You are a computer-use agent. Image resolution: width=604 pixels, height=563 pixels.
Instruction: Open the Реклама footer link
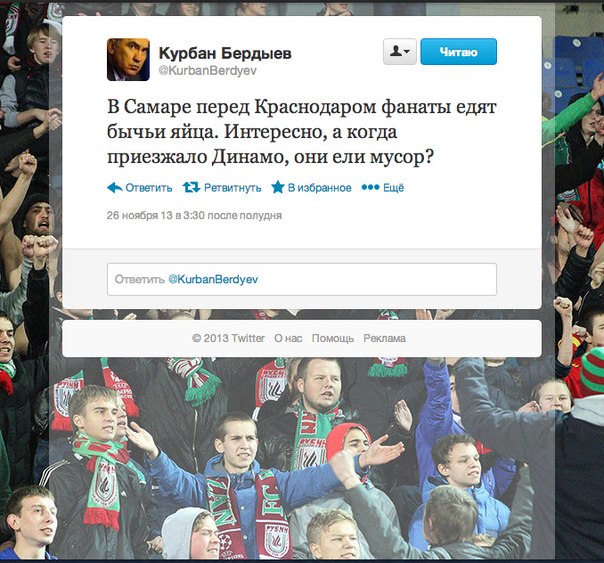point(384,338)
